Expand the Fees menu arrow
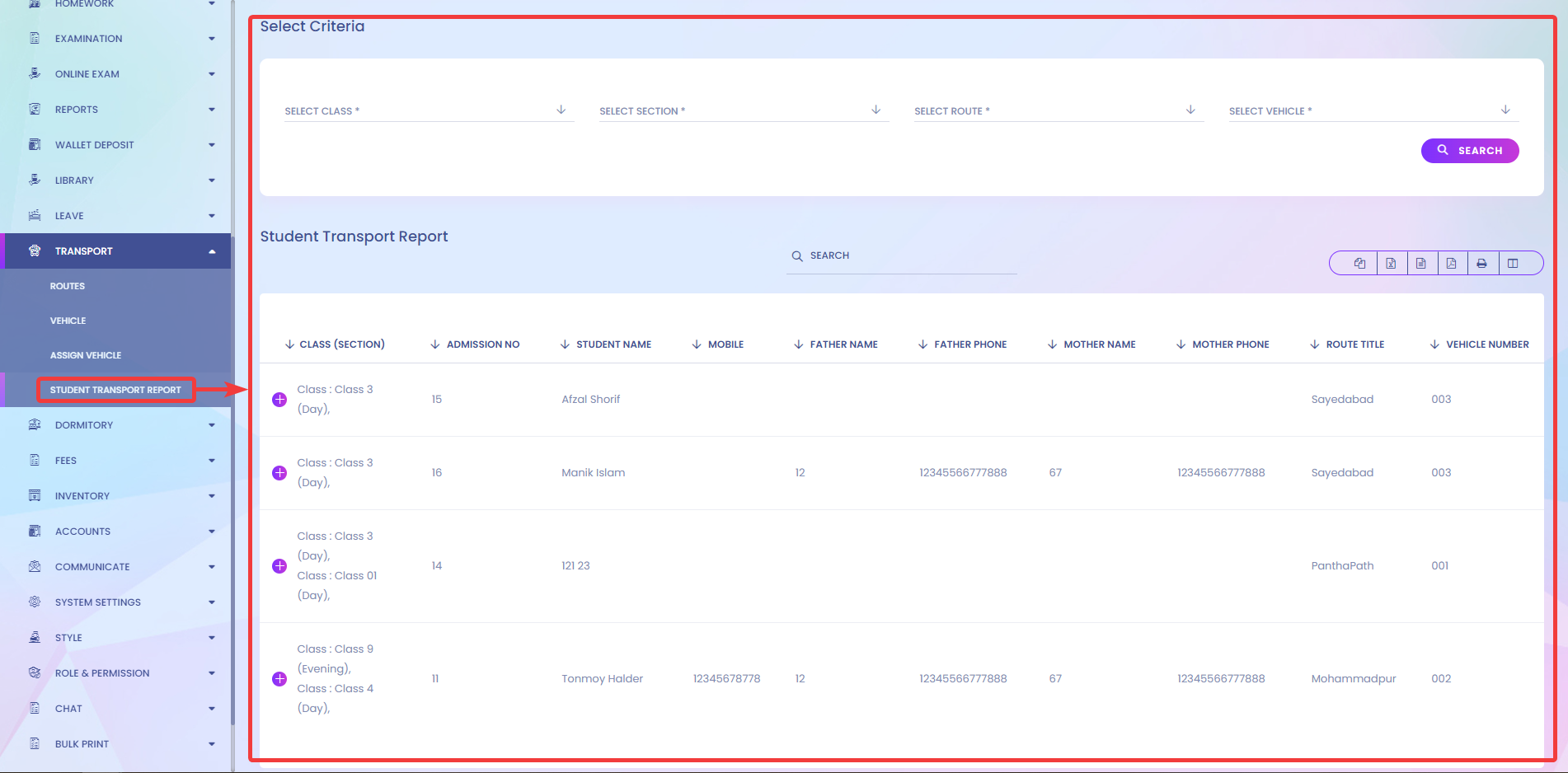The height and width of the screenshot is (773, 1568). [x=212, y=461]
